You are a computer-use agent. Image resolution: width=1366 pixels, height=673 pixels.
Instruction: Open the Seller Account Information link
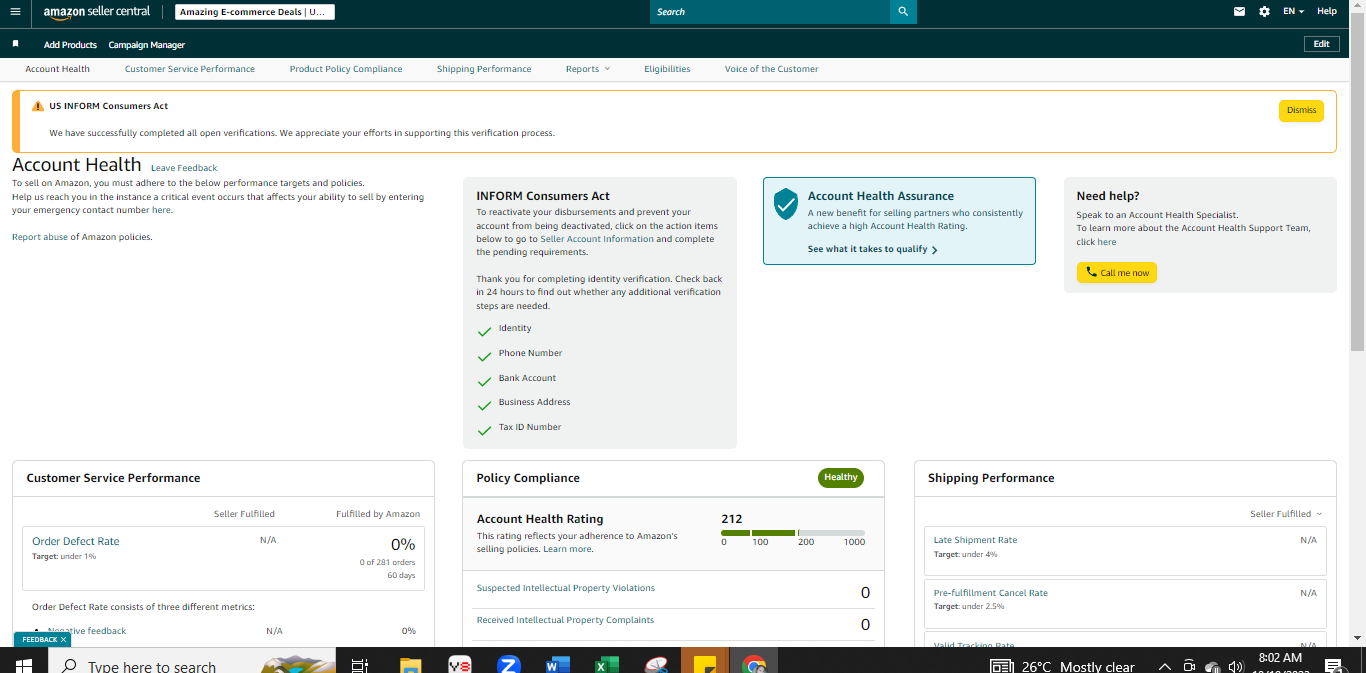point(597,239)
